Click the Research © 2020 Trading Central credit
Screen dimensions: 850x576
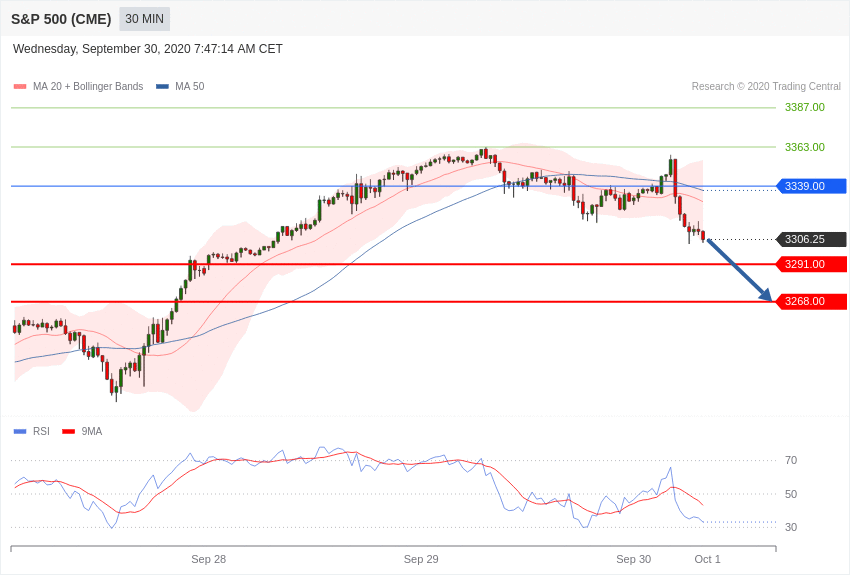(x=766, y=86)
